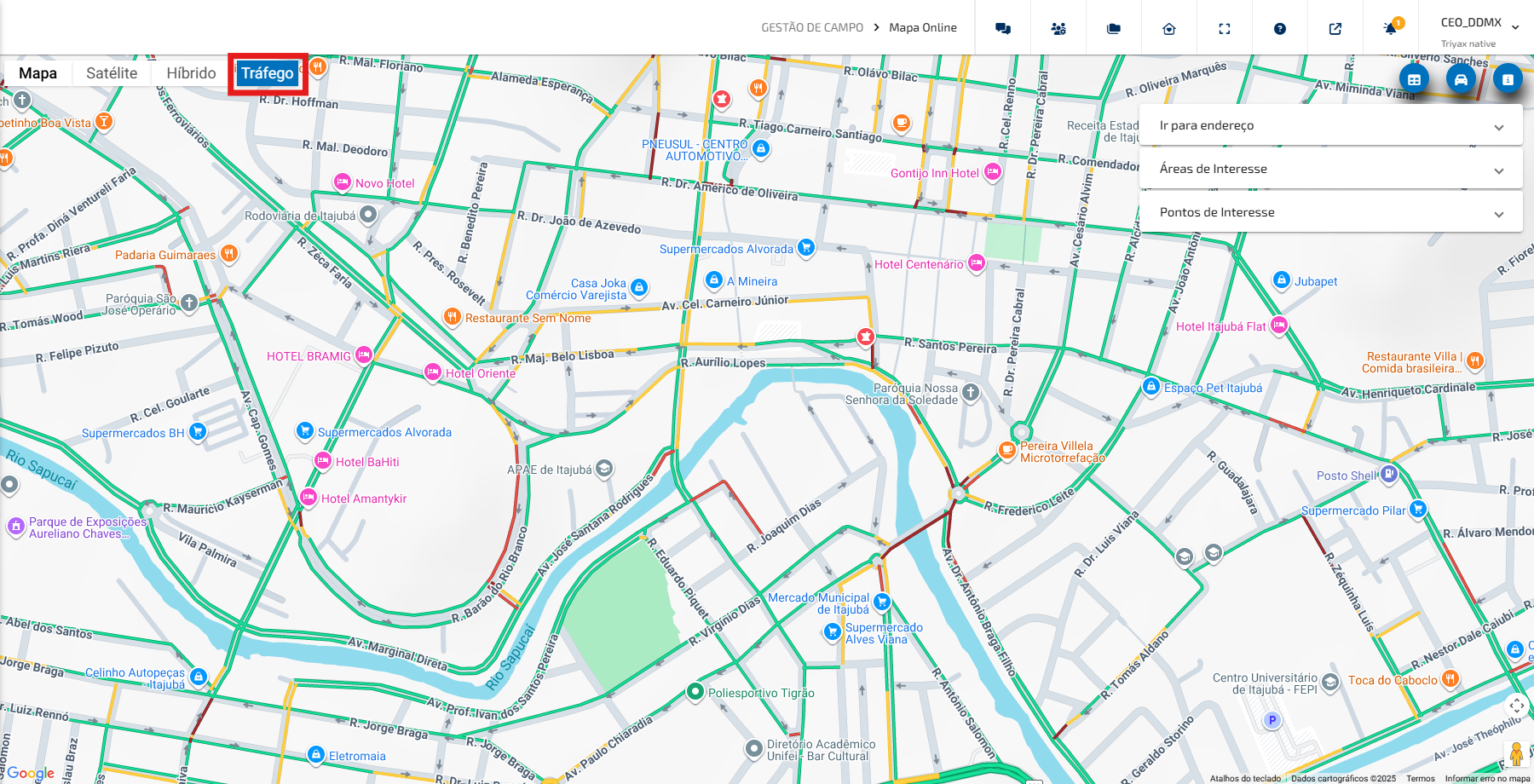Open the folders icon in header
1534x784 pixels.
(1114, 28)
